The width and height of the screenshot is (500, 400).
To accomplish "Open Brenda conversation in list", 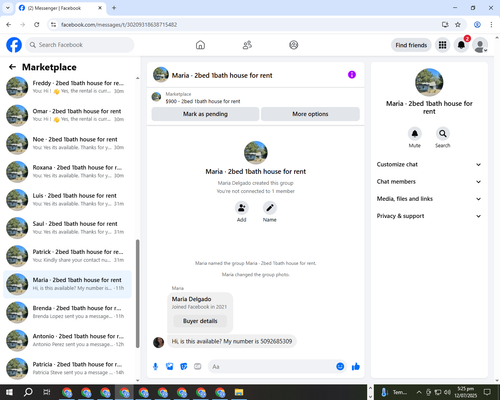I will coord(68,312).
